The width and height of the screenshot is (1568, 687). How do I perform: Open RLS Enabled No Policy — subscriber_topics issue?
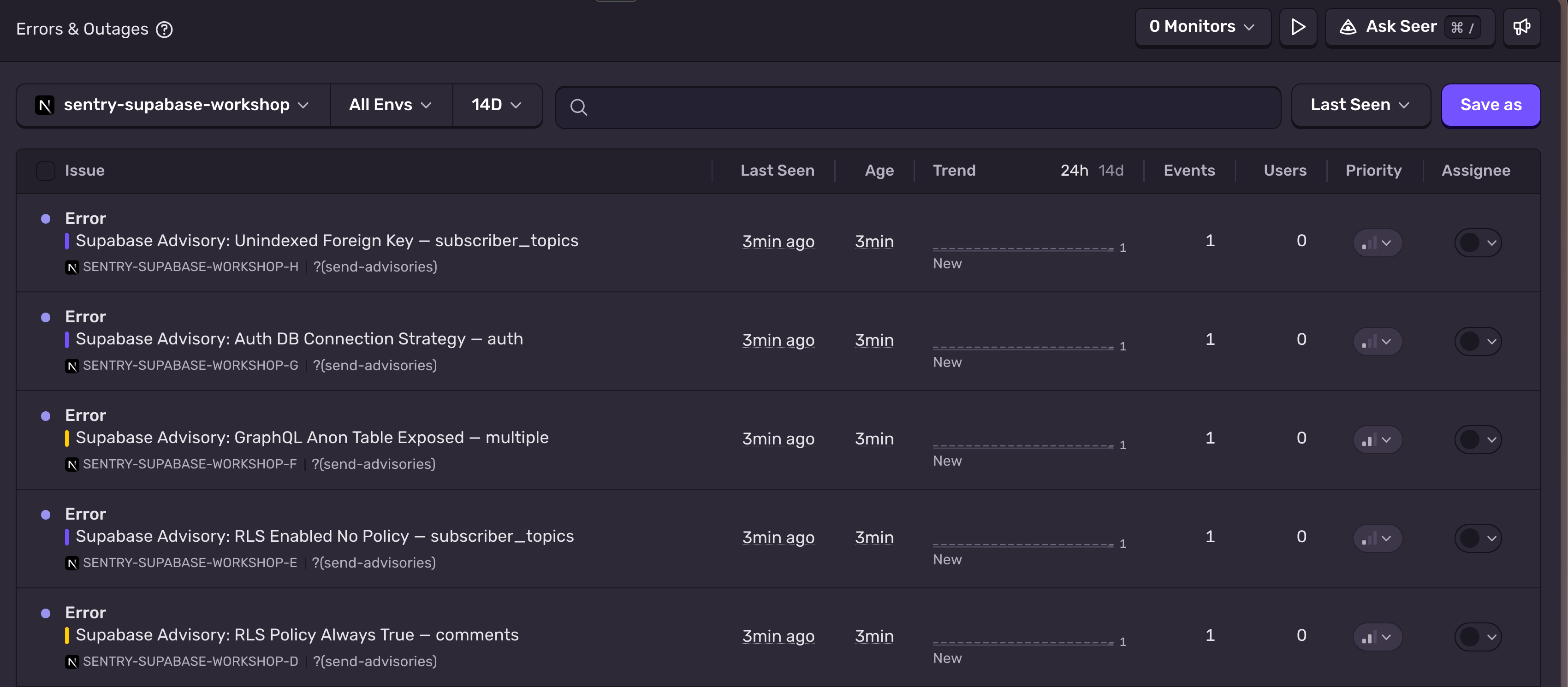pyautogui.click(x=324, y=536)
